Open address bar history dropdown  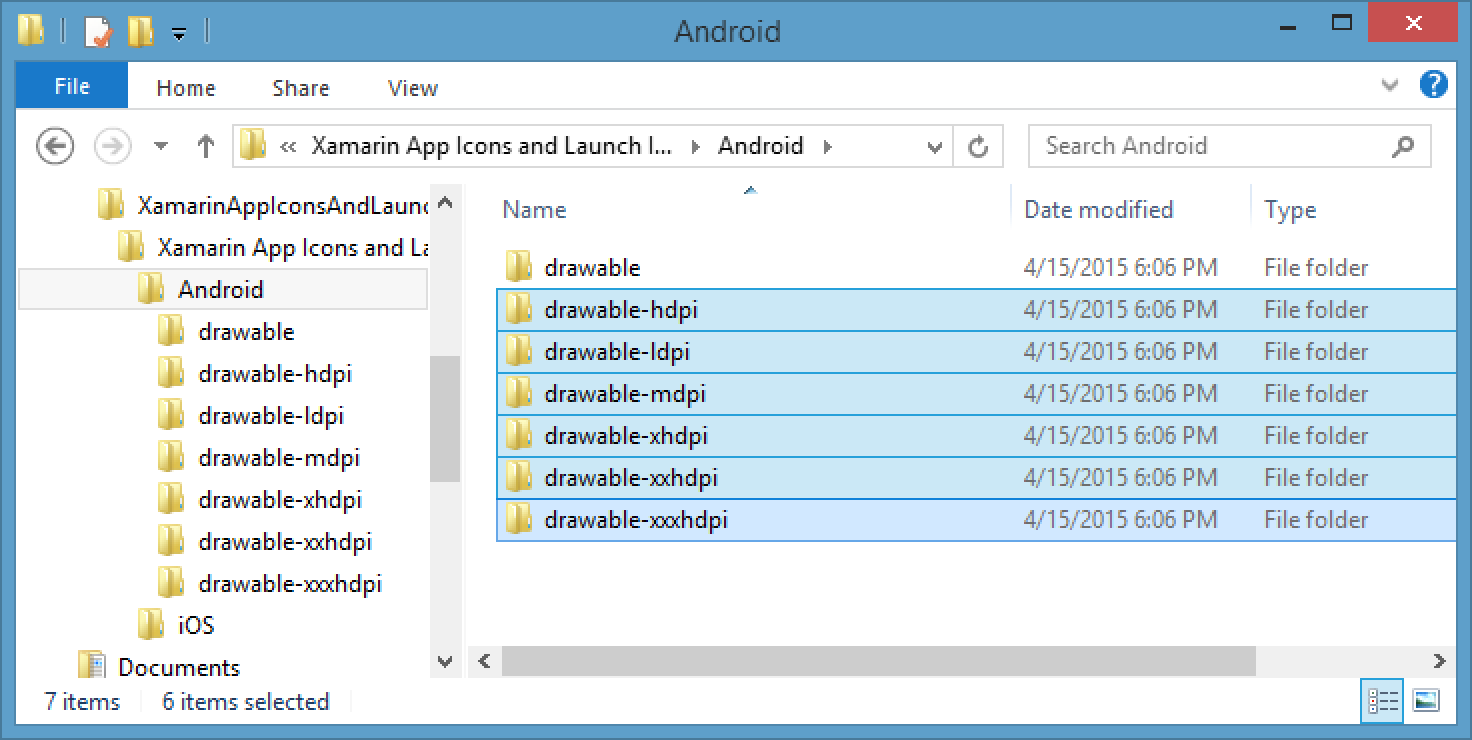934,147
